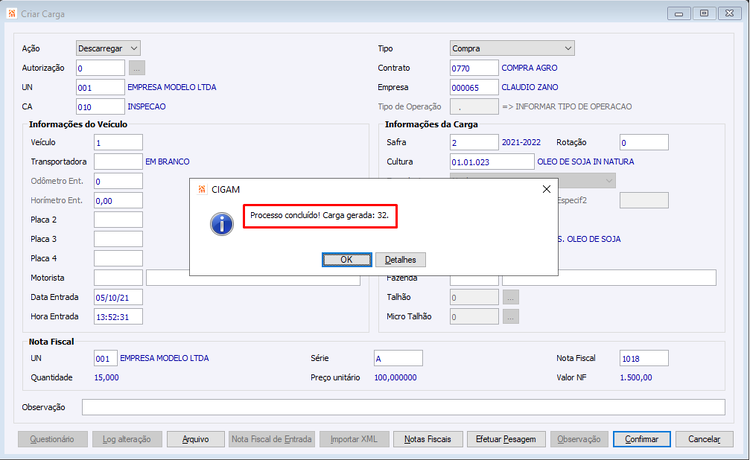Click the Criar Carga window title icon
This screenshot has height=460, width=750.
(x=12, y=13)
